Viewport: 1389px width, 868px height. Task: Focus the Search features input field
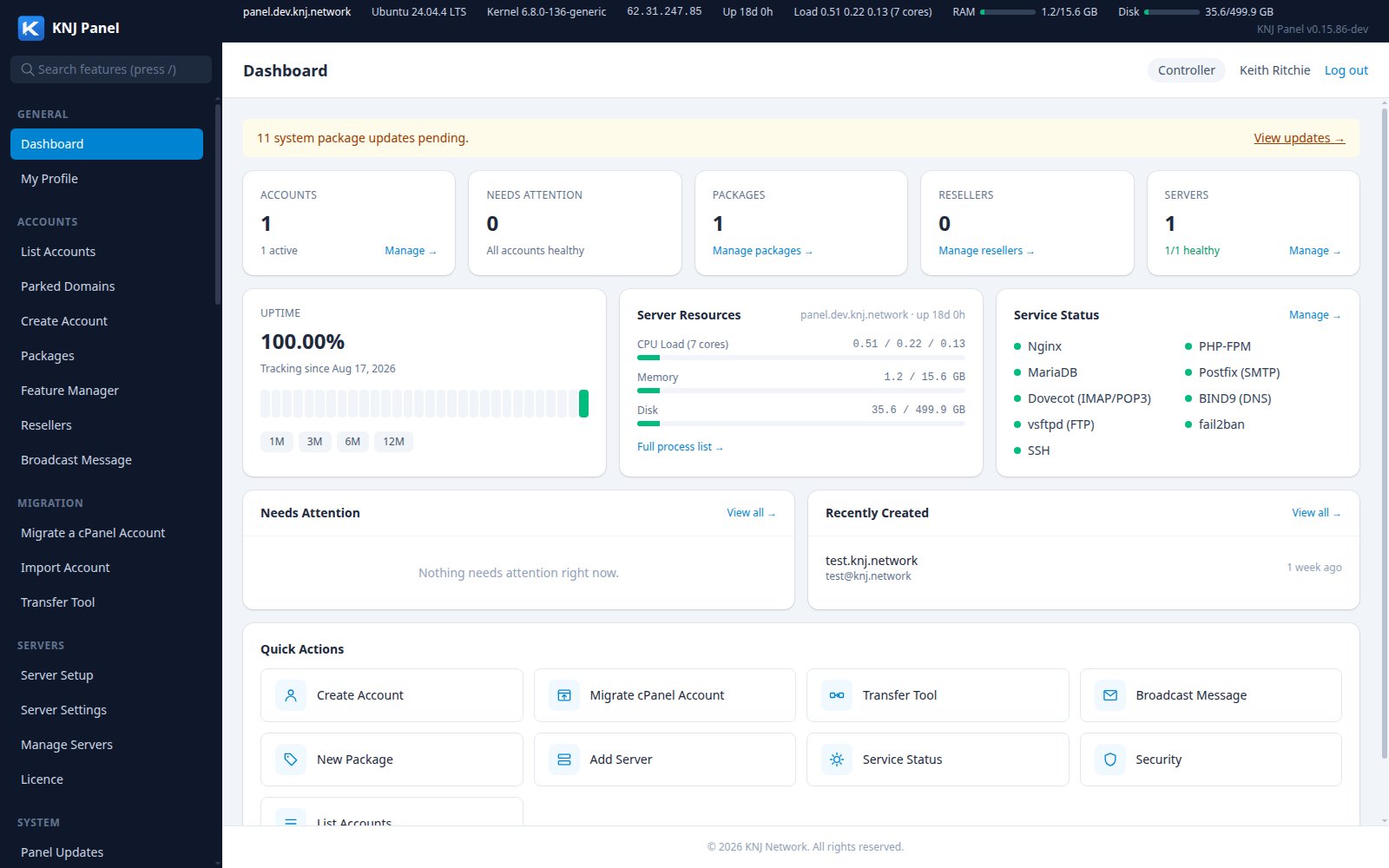click(x=111, y=69)
